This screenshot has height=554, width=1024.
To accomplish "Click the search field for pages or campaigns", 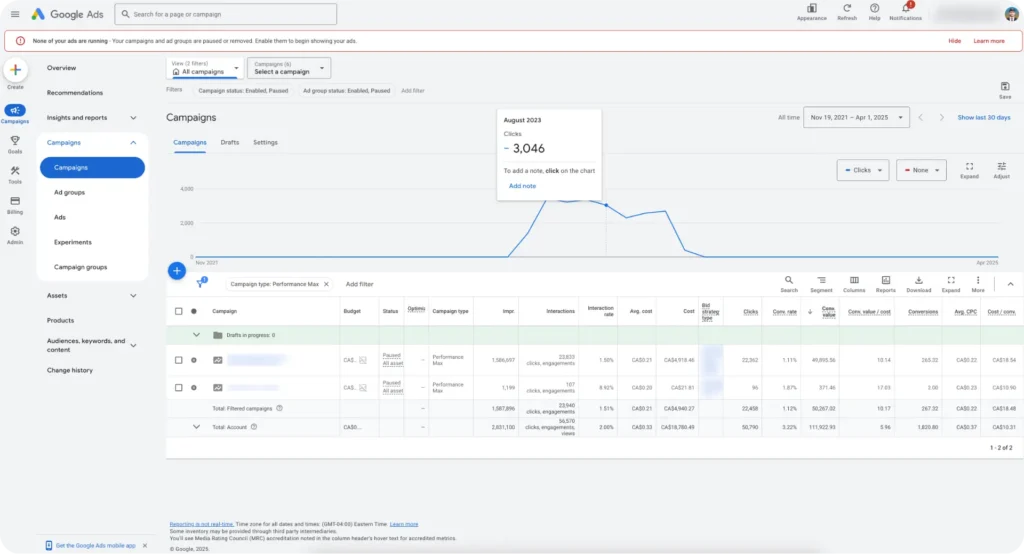I will [225, 14].
